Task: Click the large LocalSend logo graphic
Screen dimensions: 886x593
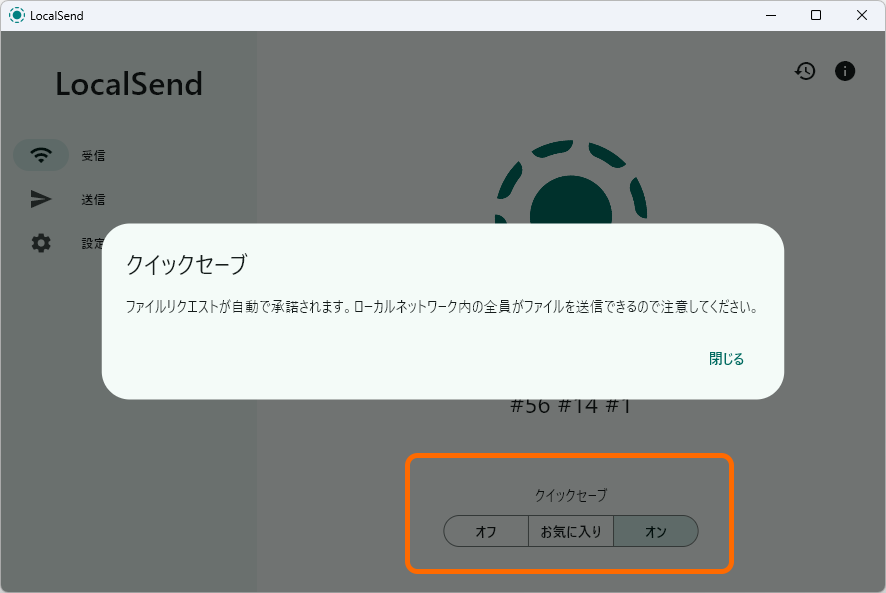Action: (x=571, y=182)
